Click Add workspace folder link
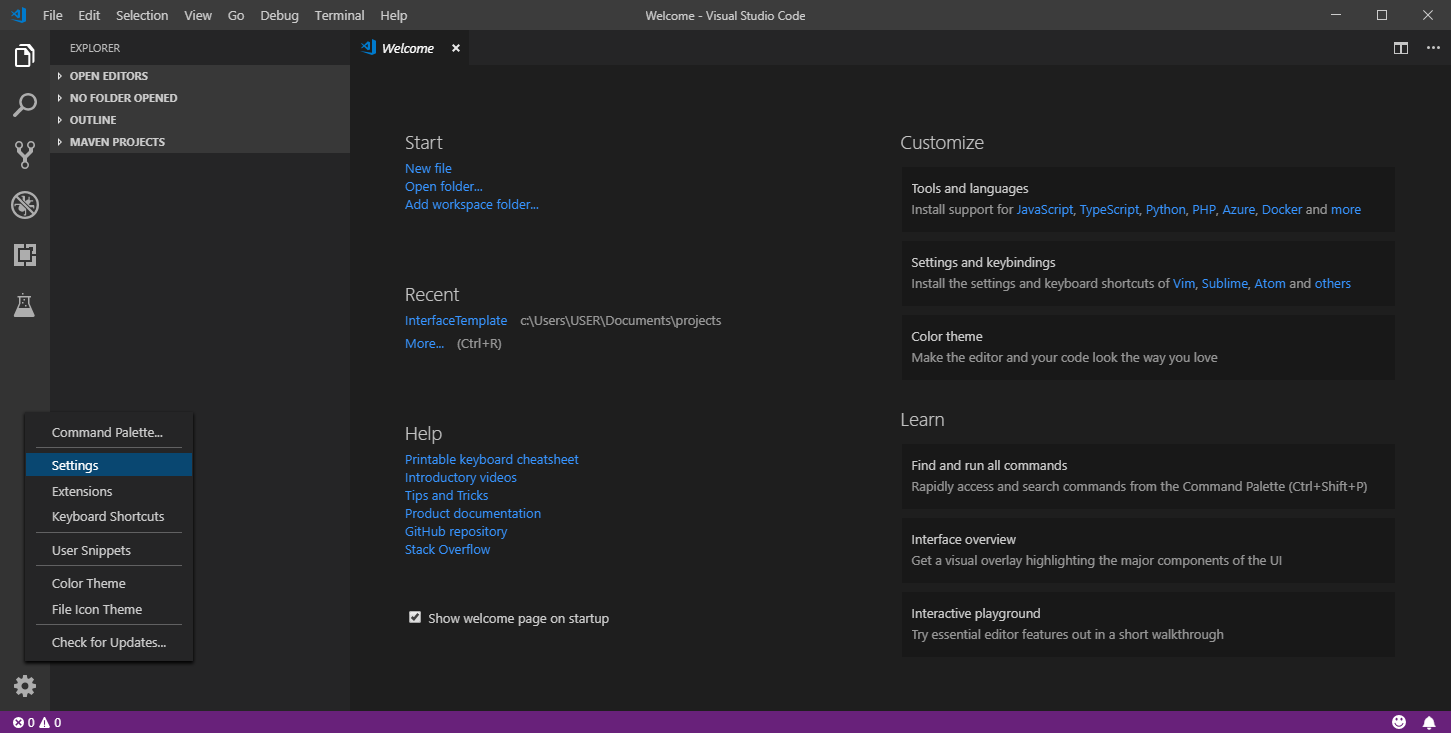1451x733 pixels. coord(471,204)
